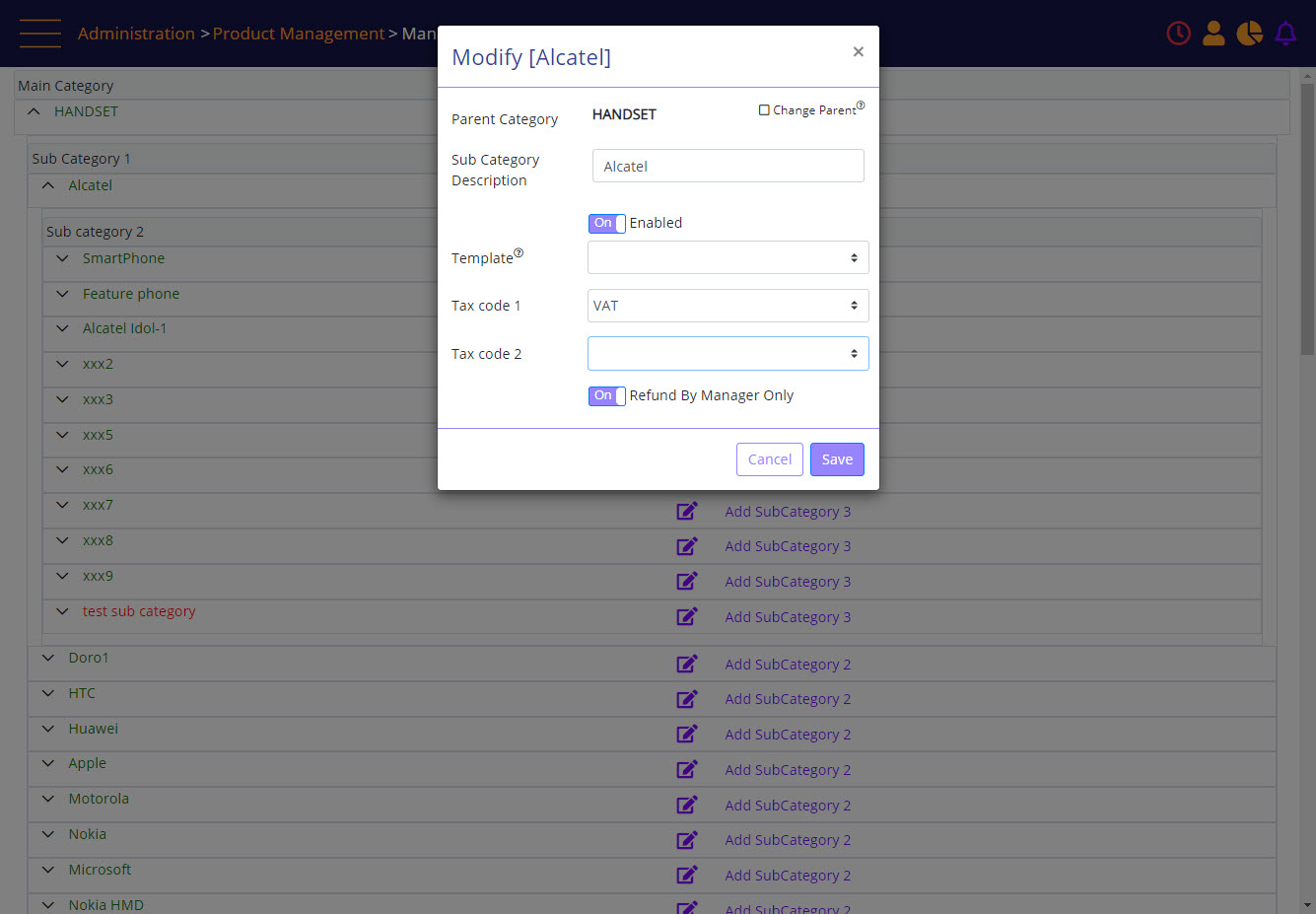Expand the Motorola row
The image size is (1316, 914).
tap(48, 799)
